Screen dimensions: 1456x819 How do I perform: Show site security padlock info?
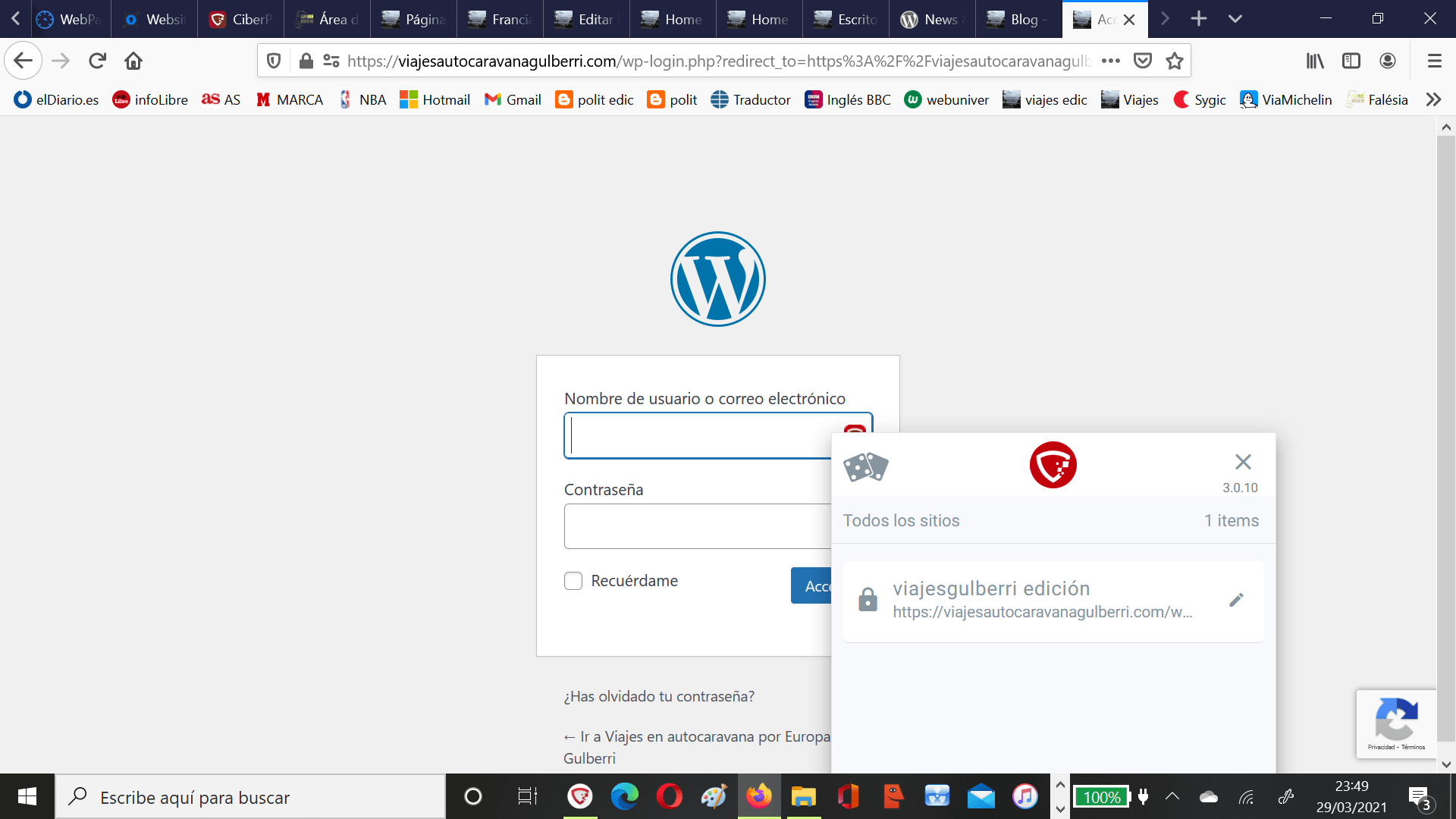tap(306, 61)
